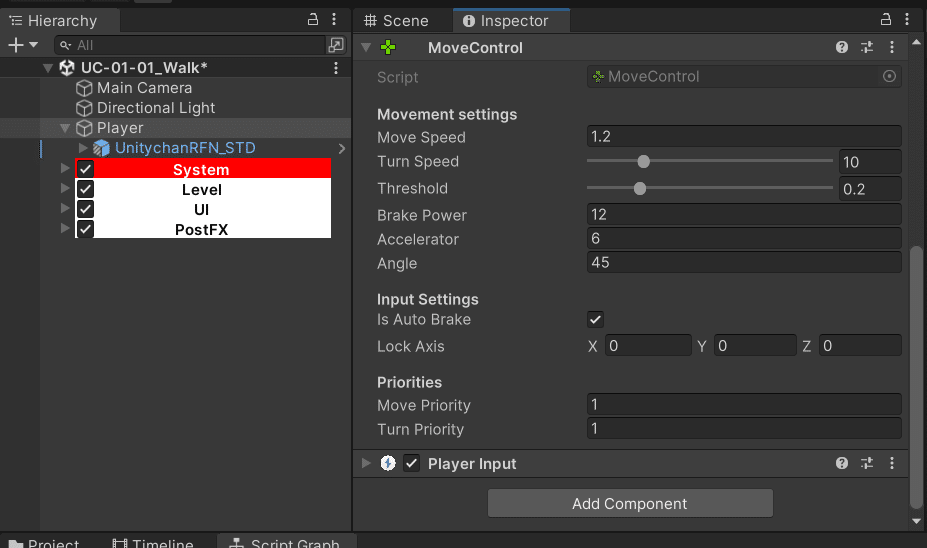Open MoveControl preset settings icon
Screen dimensions: 927x548
(867, 47)
